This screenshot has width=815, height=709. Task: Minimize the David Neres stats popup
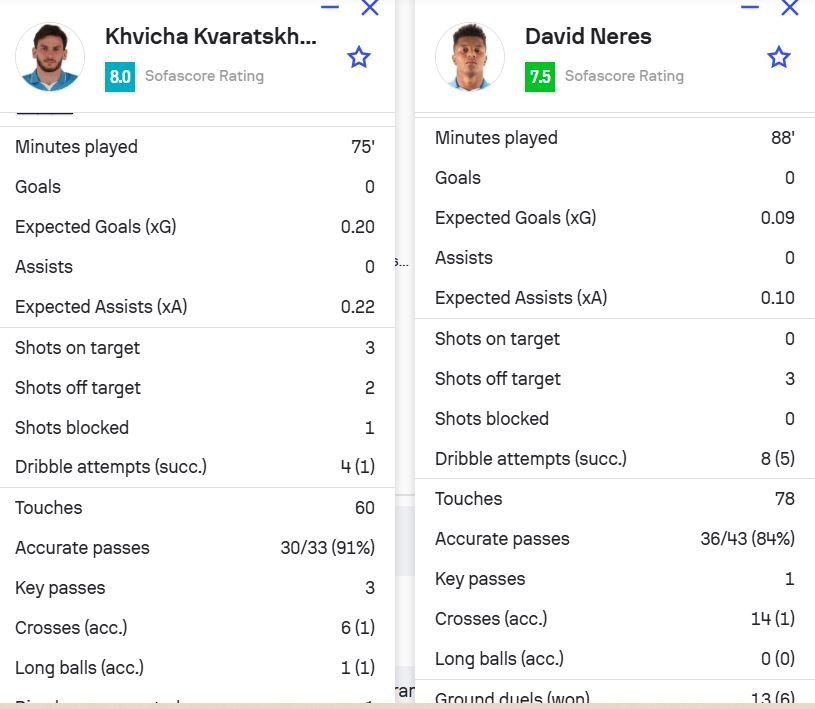(x=750, y=7)
